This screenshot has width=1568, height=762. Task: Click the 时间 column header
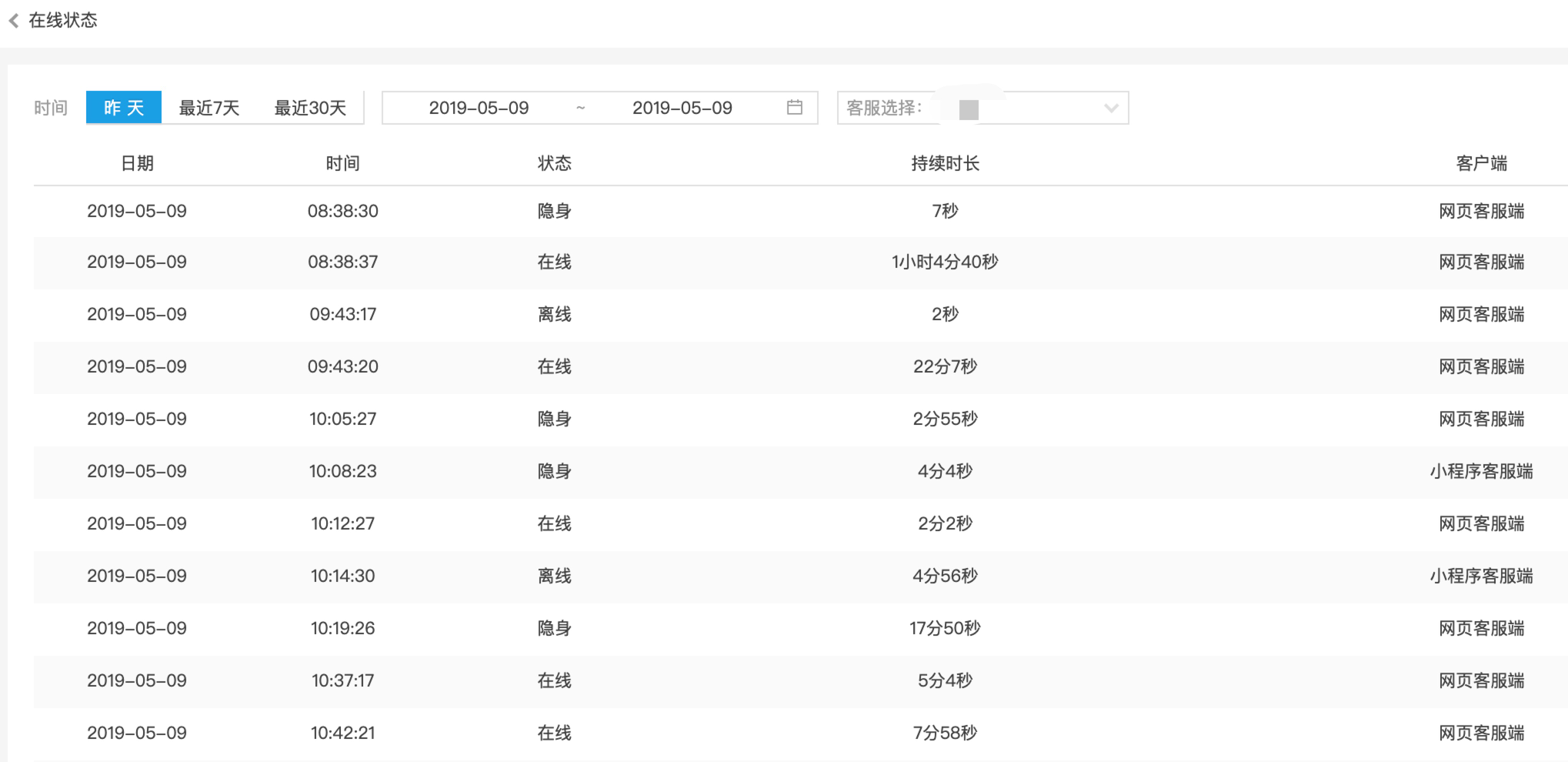click(343, 162)
